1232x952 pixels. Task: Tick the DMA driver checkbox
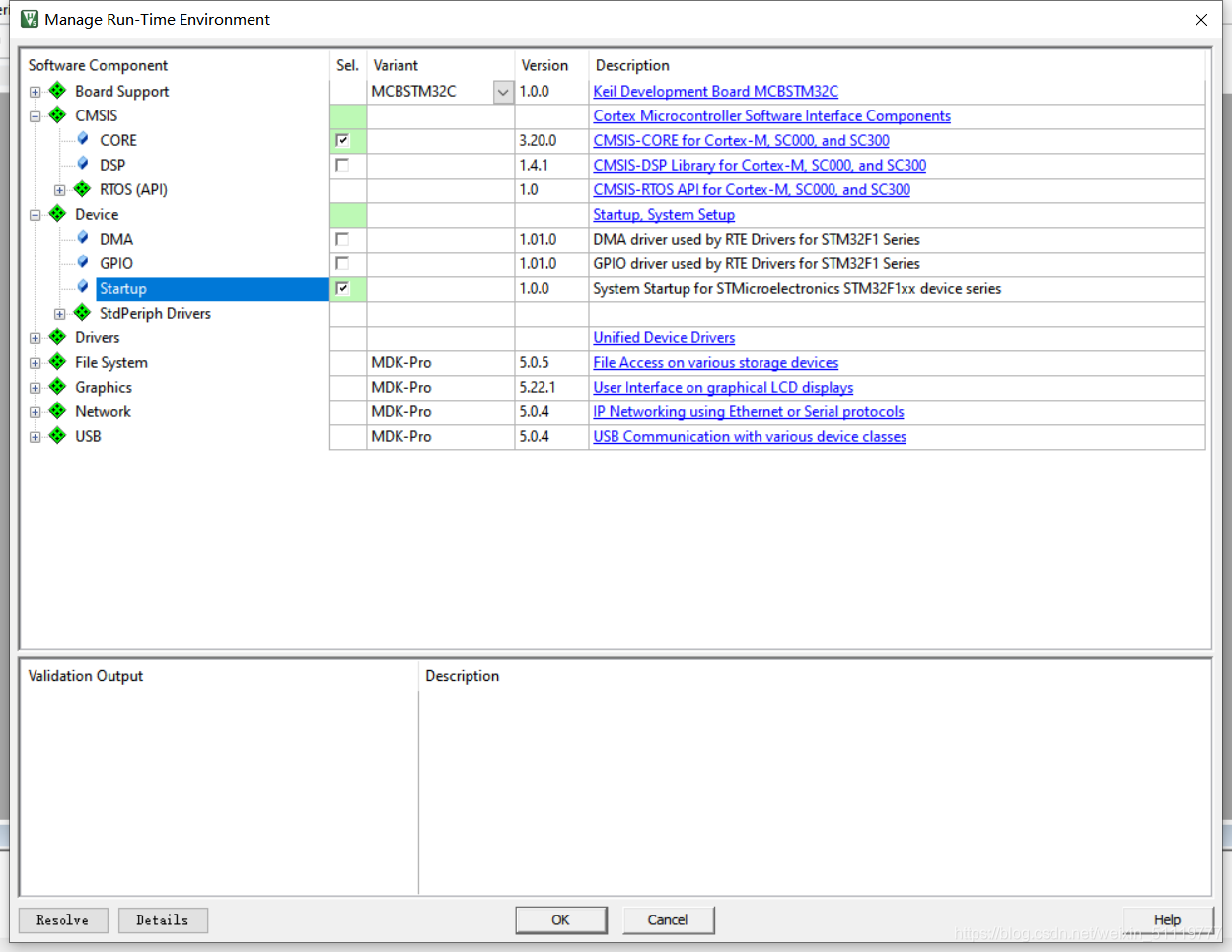[342, 239]
